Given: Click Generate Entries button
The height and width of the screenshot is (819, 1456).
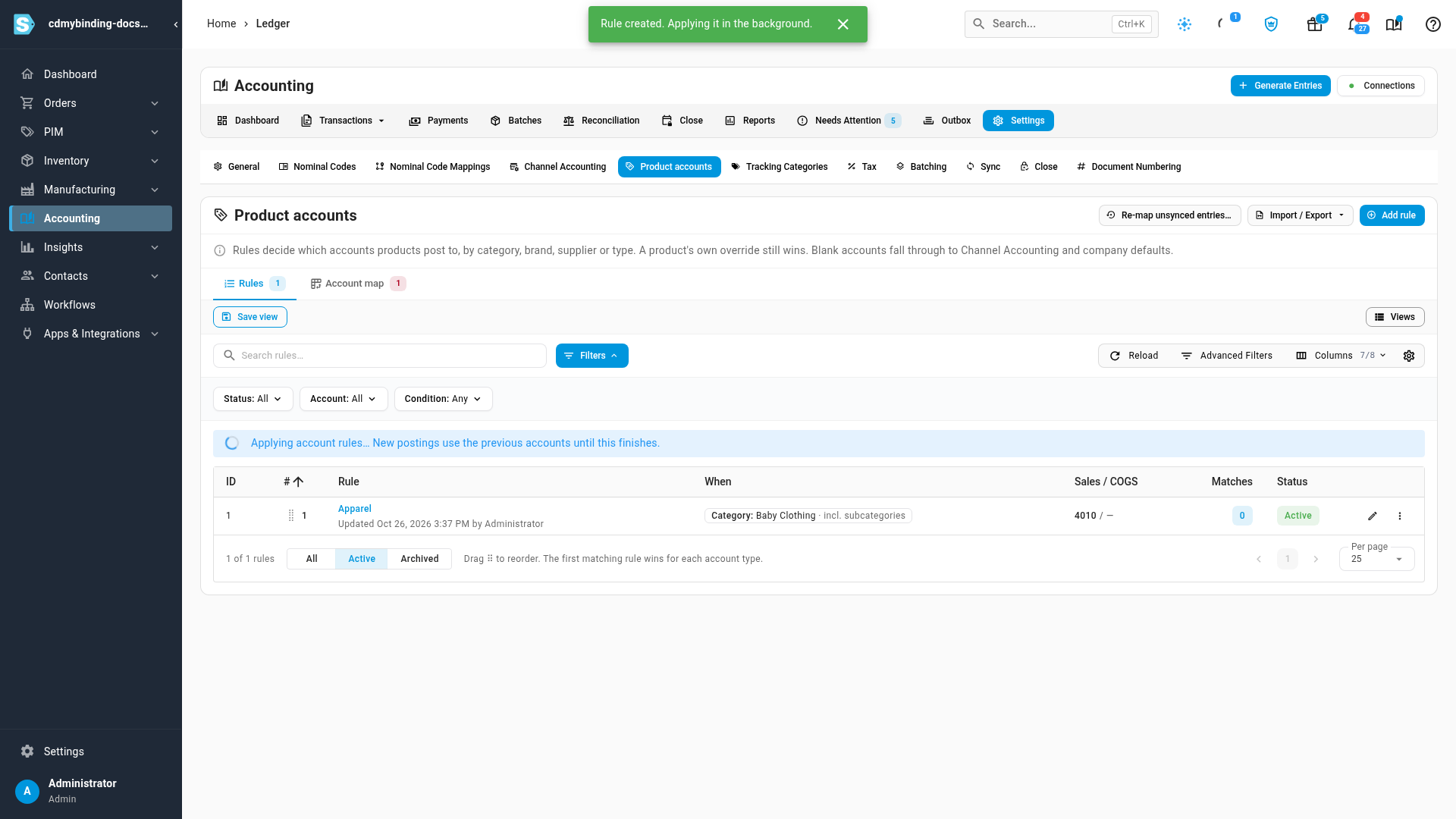Looking at the screenshot, I should pos(1280,86).
